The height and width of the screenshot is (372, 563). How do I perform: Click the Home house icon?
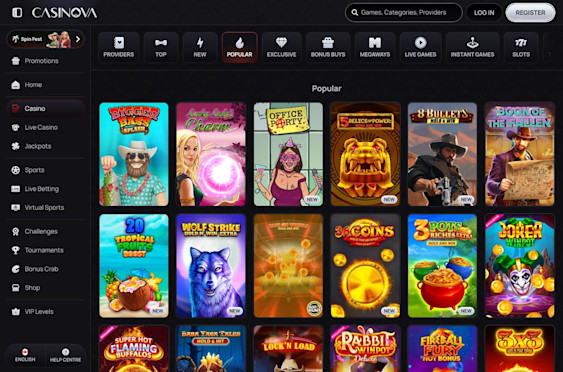tap(15, 85)
